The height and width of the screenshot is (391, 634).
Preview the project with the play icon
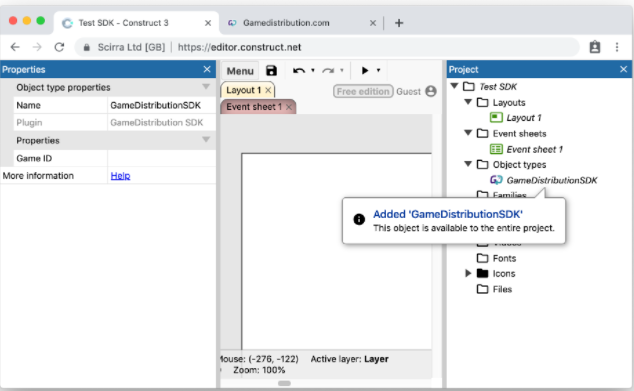(x=365, y=71)
